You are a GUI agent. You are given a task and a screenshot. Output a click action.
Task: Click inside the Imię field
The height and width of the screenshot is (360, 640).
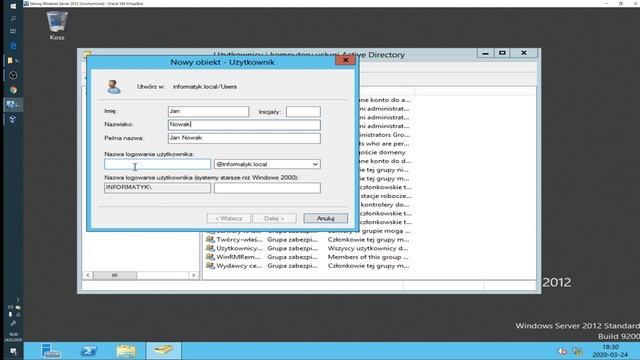coord(208,111)
